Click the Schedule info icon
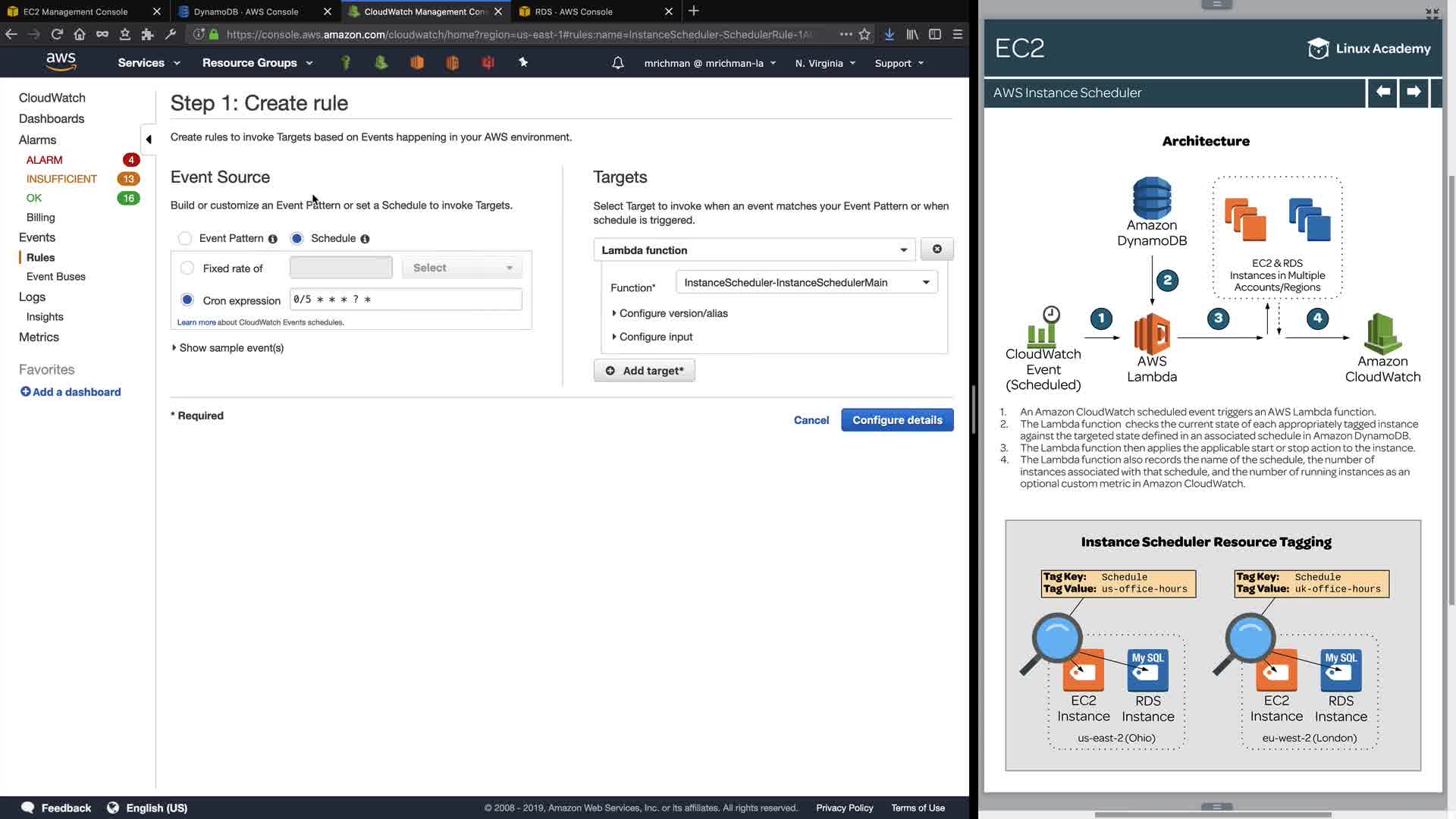Viewport: 1456px width, 819px height. click(365, 239)
